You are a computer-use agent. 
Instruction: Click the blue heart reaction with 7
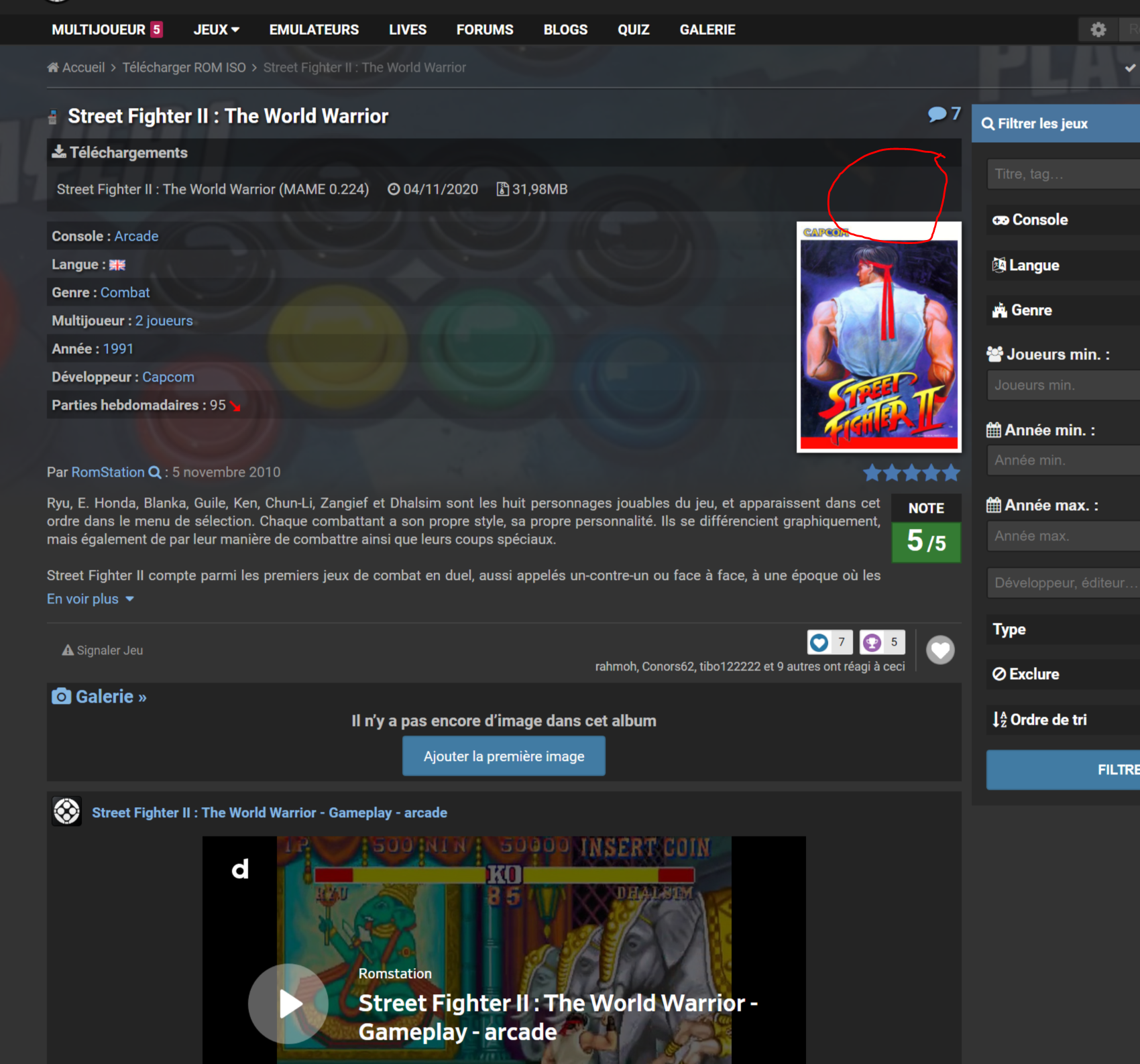pyautogui.click(x=830, y=642)
